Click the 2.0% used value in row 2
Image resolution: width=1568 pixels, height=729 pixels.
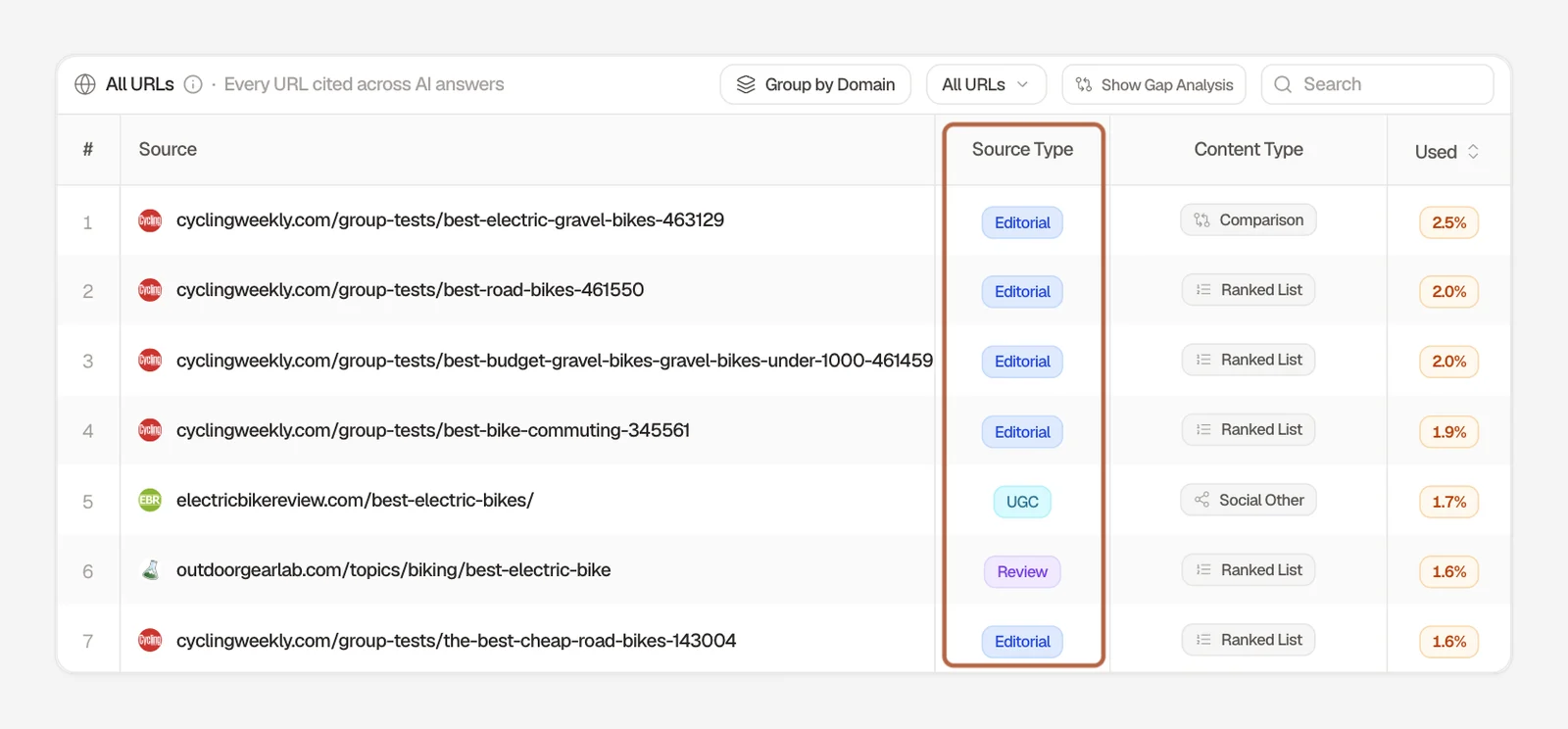click(1449, 292)
